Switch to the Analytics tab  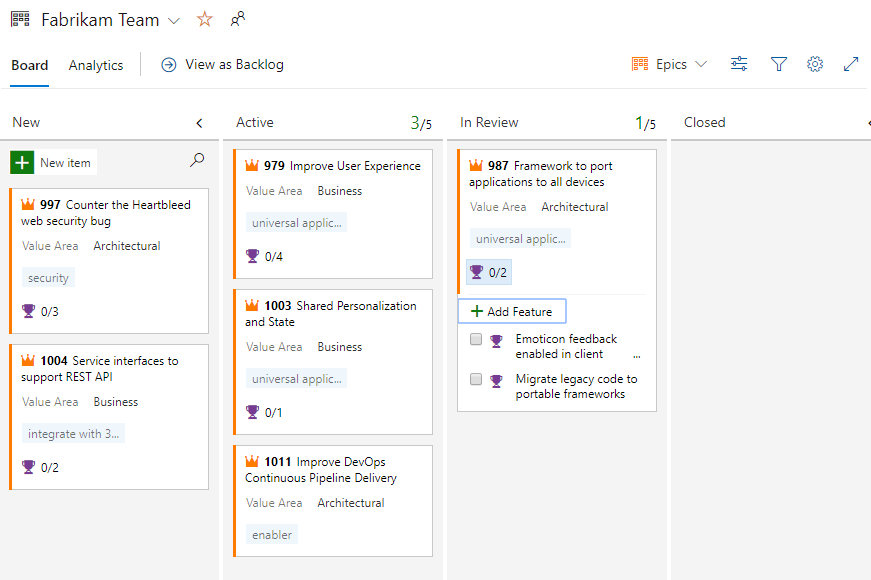(96, 65)
